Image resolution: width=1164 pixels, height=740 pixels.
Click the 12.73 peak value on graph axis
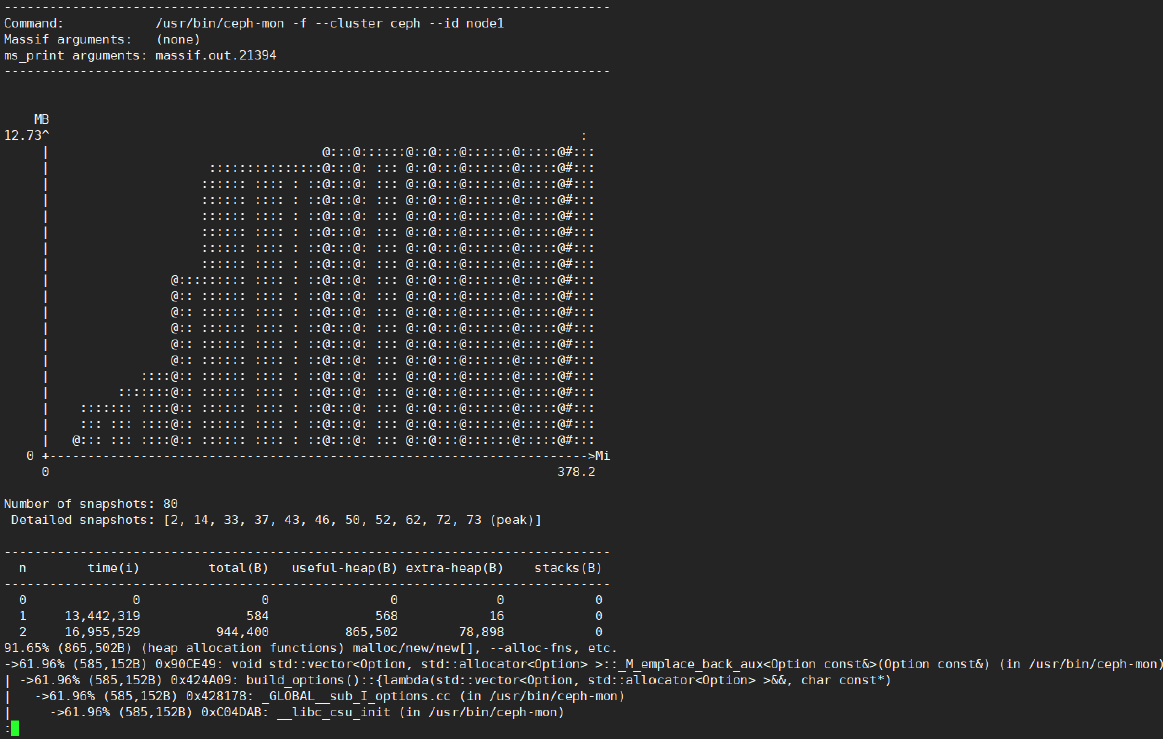tap(23, 136)
